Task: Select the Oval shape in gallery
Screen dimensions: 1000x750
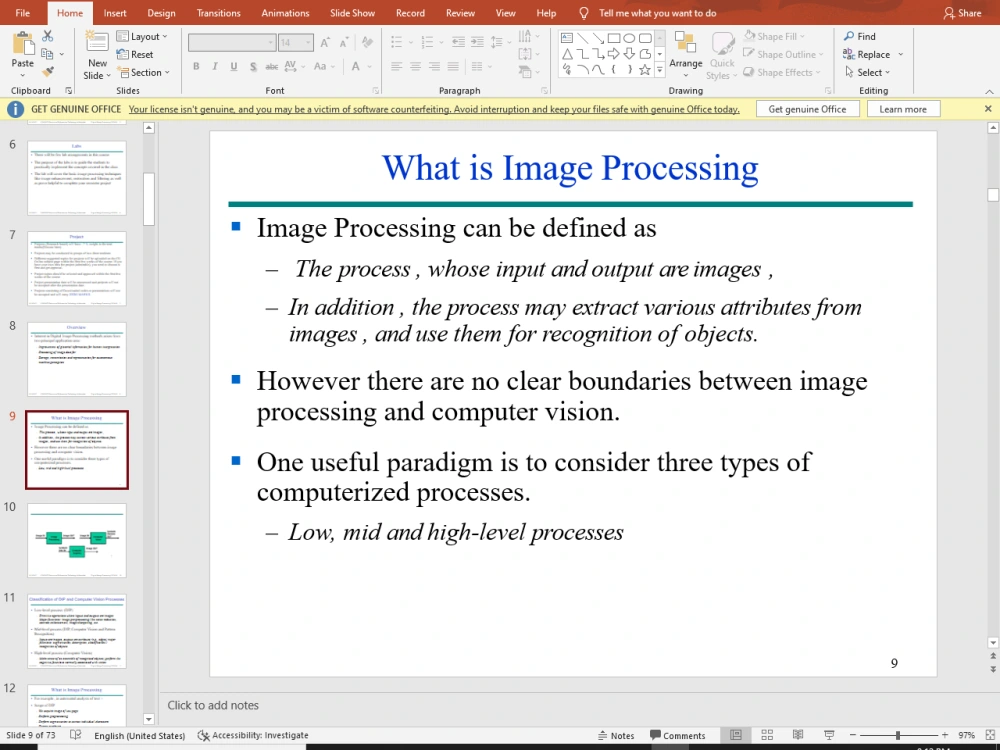Action: pyautogui.click(x=629, y=38)
